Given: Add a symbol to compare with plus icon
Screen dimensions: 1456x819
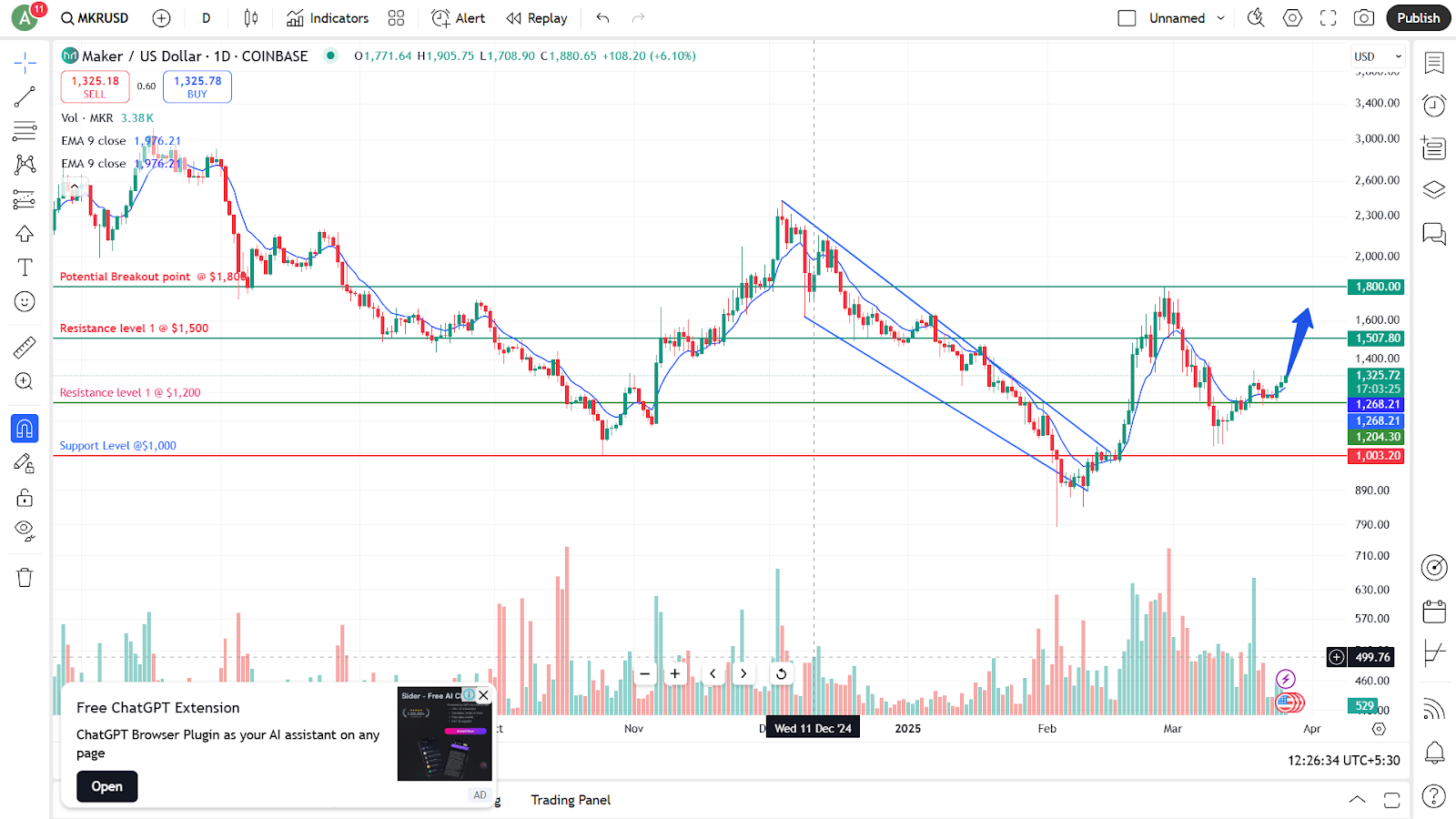Looking at the screenshot, I should click(161, 18).
